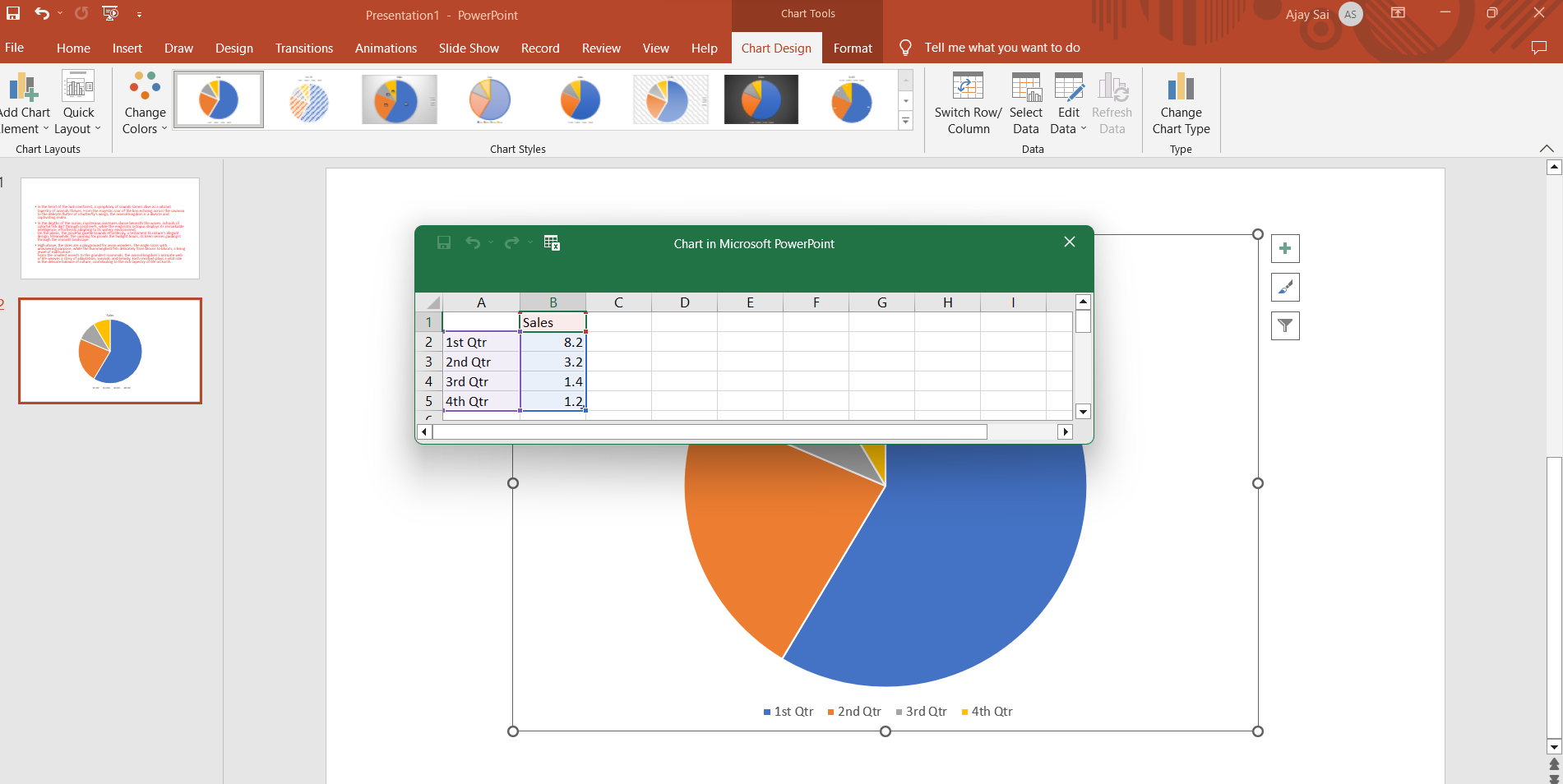Click cell B1 containing Sales
The image size is (1563, 784).
(553, 322)
